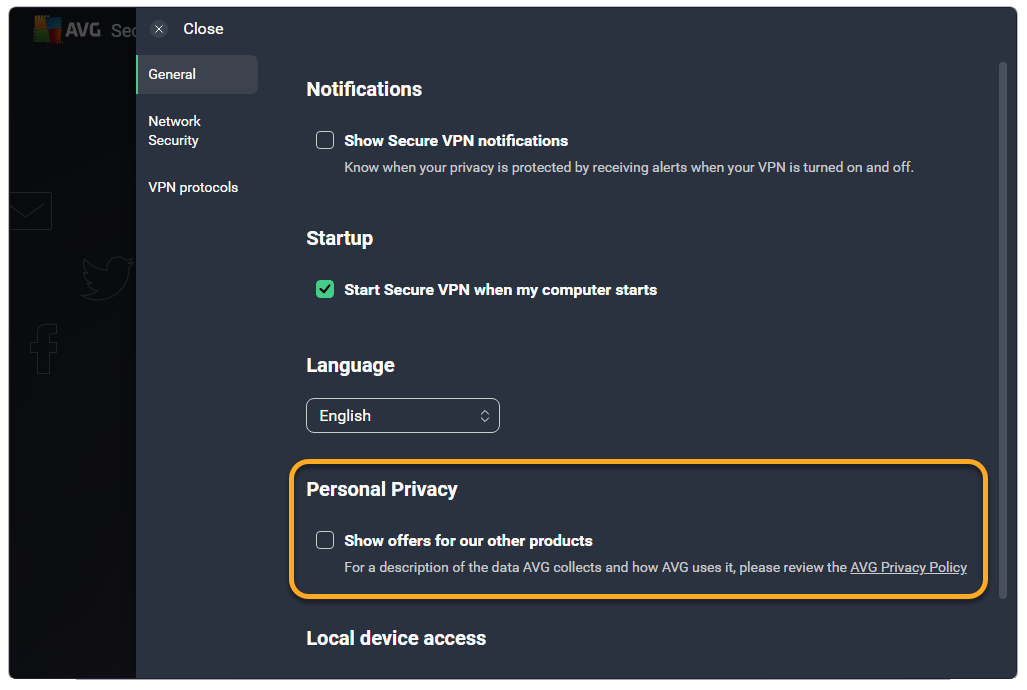
Task: Click the Personal Privacy section heading
Action: point(381,489)
